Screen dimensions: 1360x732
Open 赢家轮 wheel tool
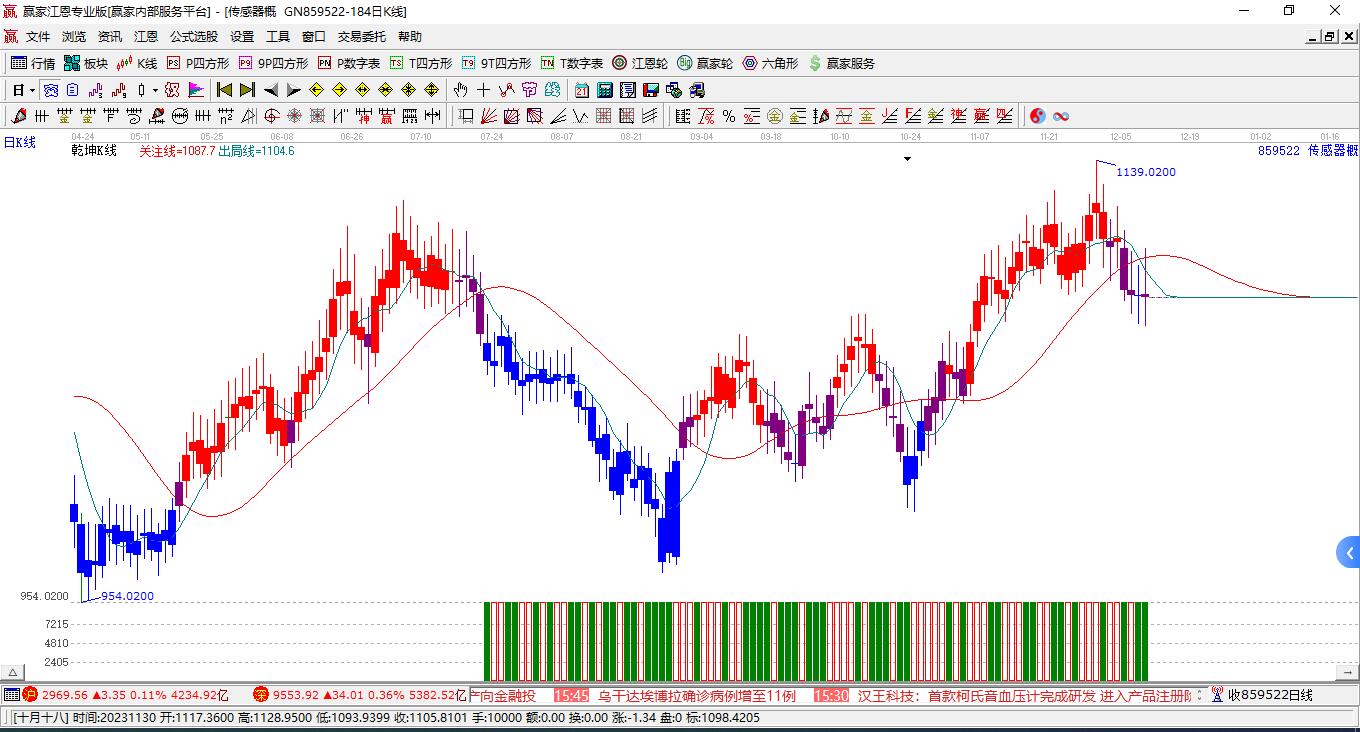[706, 63]
